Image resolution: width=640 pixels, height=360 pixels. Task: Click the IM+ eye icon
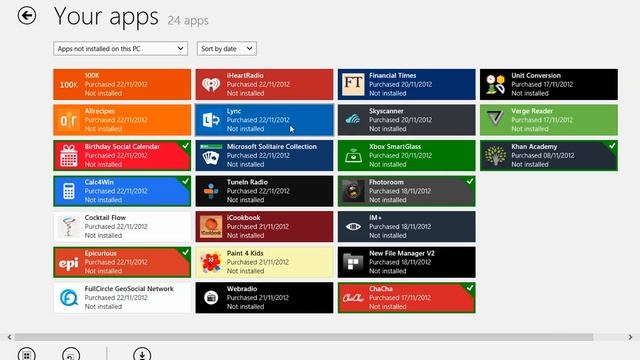[x=353, y=227]
